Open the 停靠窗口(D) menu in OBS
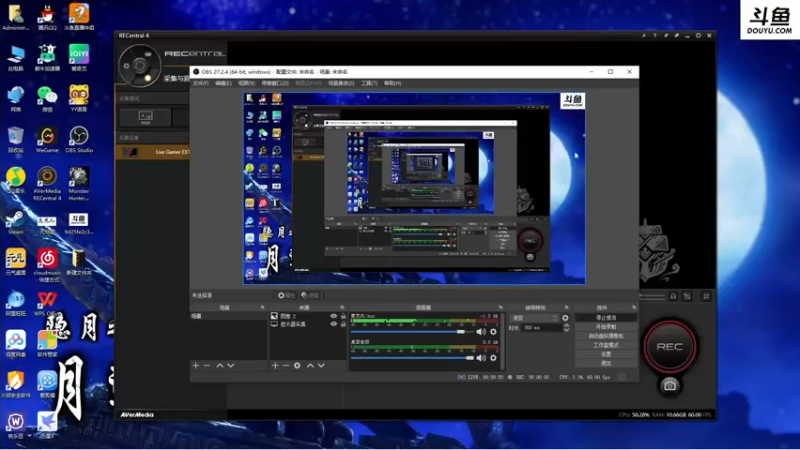 point(275,83)
